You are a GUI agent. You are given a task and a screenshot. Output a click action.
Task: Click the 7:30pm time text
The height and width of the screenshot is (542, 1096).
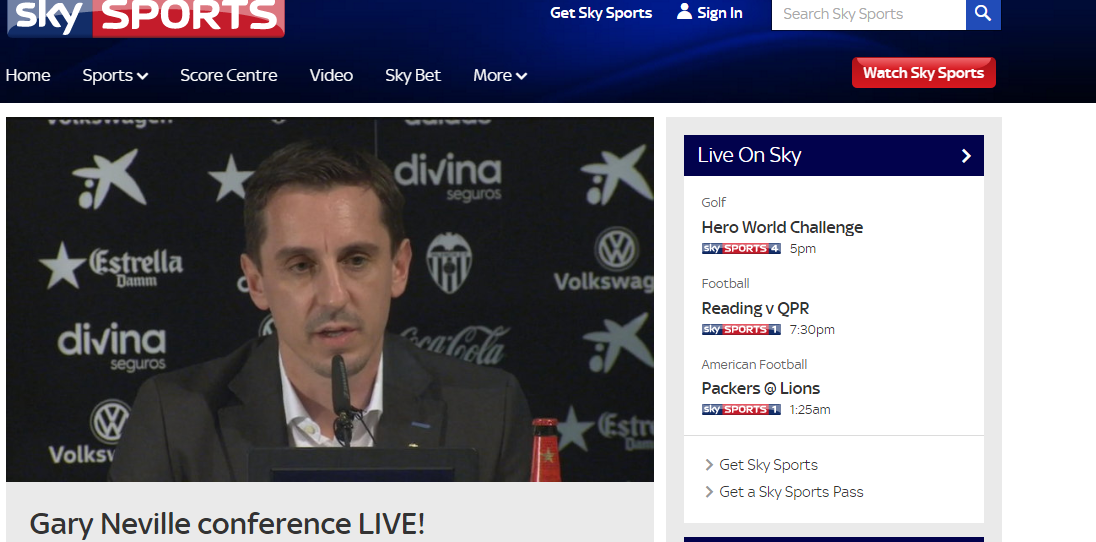tap(812, 329)
